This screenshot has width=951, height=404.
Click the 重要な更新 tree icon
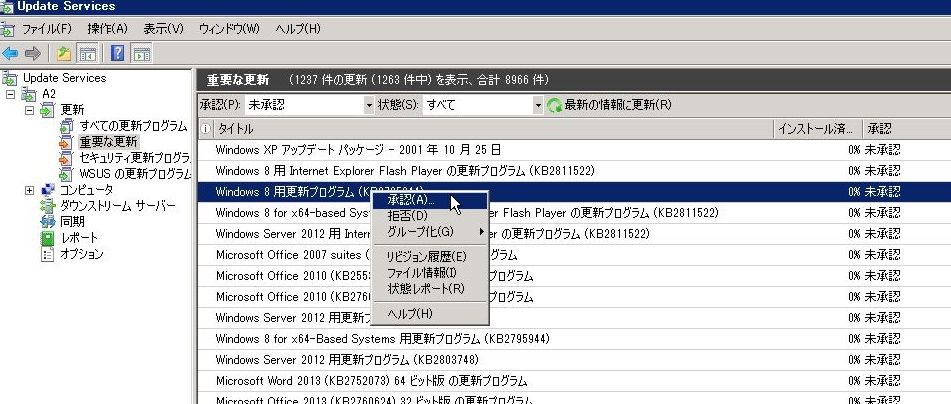[x=66, y=142]
